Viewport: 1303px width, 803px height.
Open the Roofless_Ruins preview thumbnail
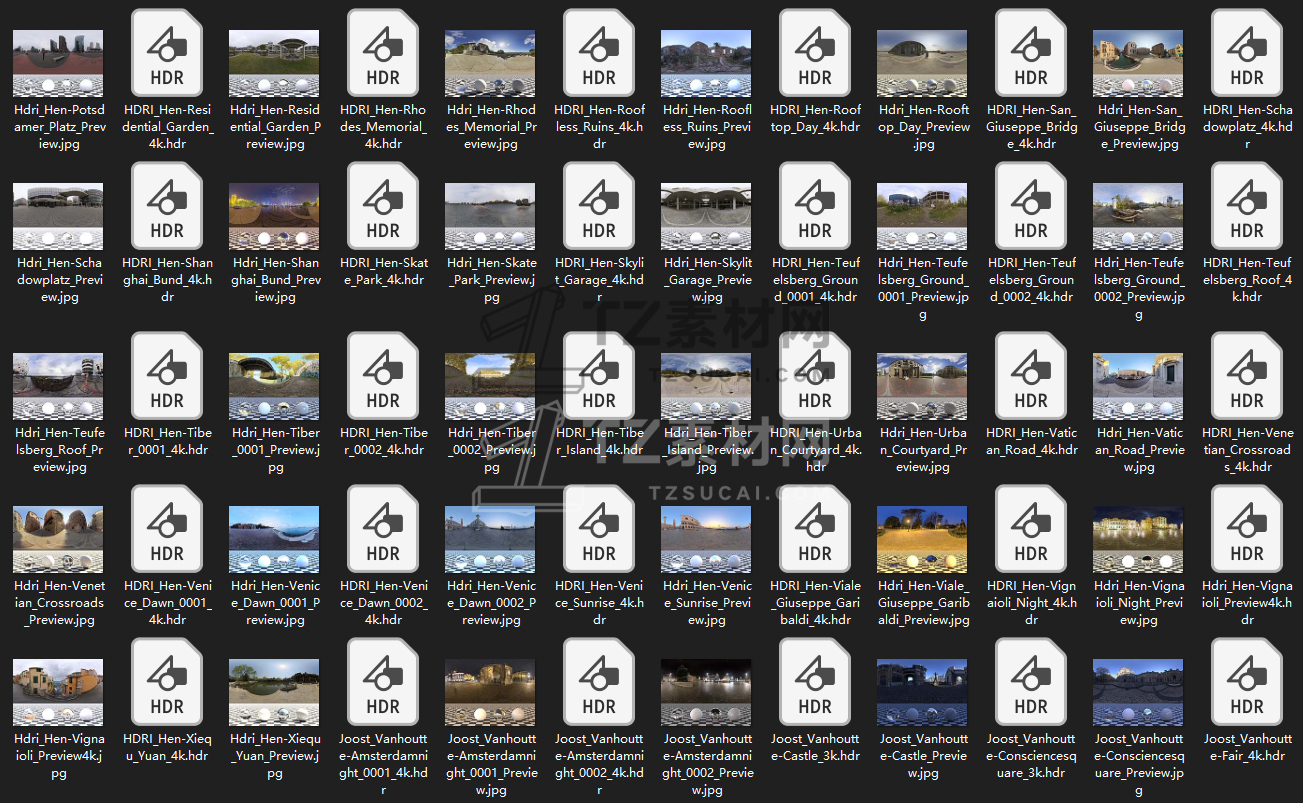[x=706, y=63]
